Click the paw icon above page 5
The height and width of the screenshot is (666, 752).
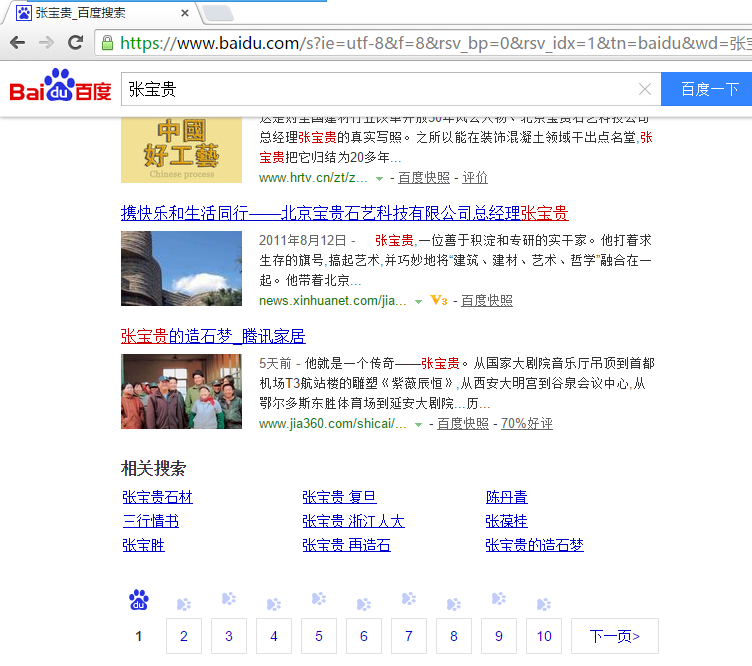pyautogui.click(x=319, y=598)
